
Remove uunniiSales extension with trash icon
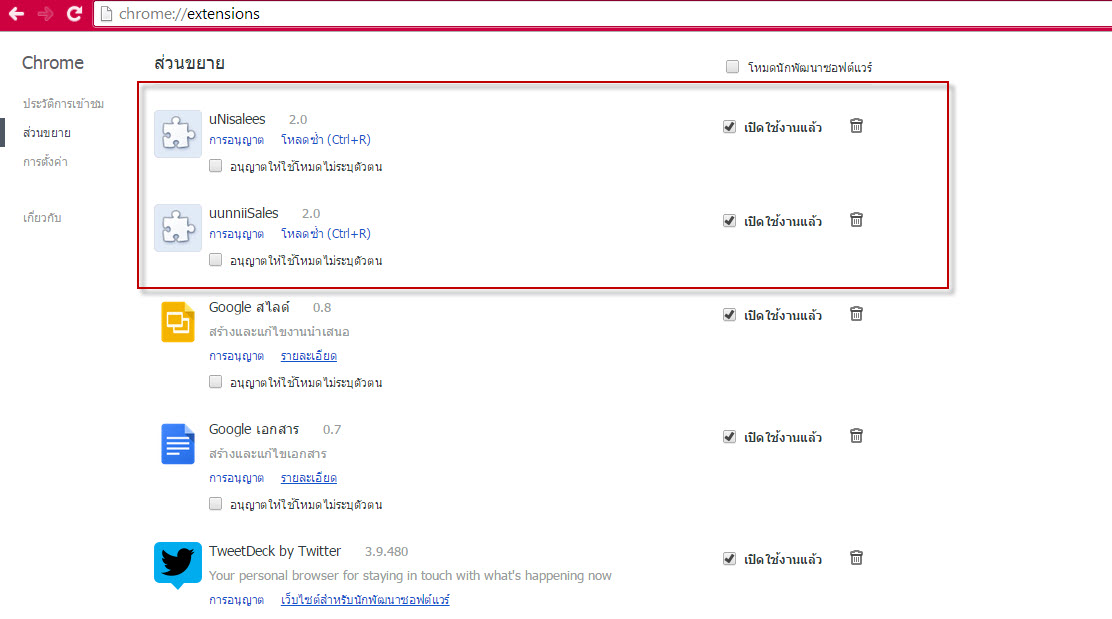[x=856, y=220]
